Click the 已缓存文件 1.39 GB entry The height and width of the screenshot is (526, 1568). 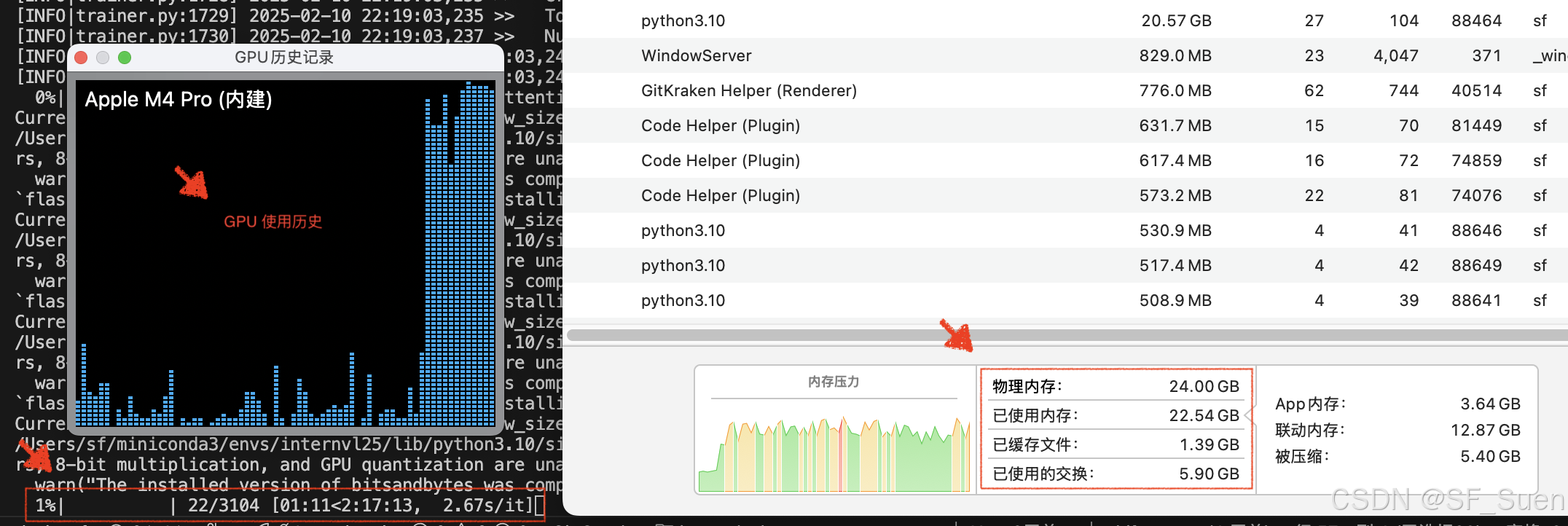pyautogui.click(x=1116, y=444)
